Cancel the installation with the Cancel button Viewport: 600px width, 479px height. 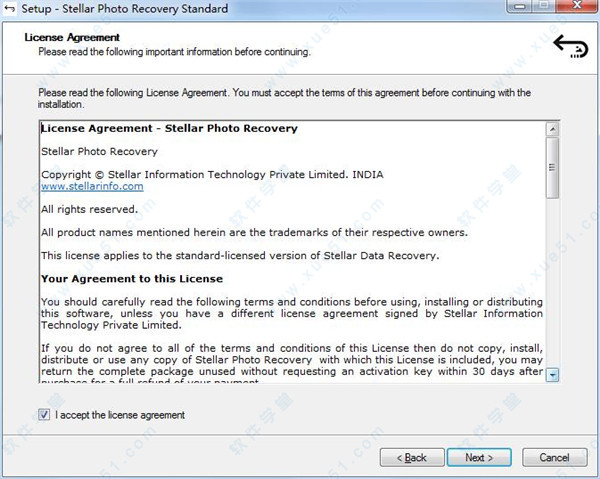click(554, 457)
